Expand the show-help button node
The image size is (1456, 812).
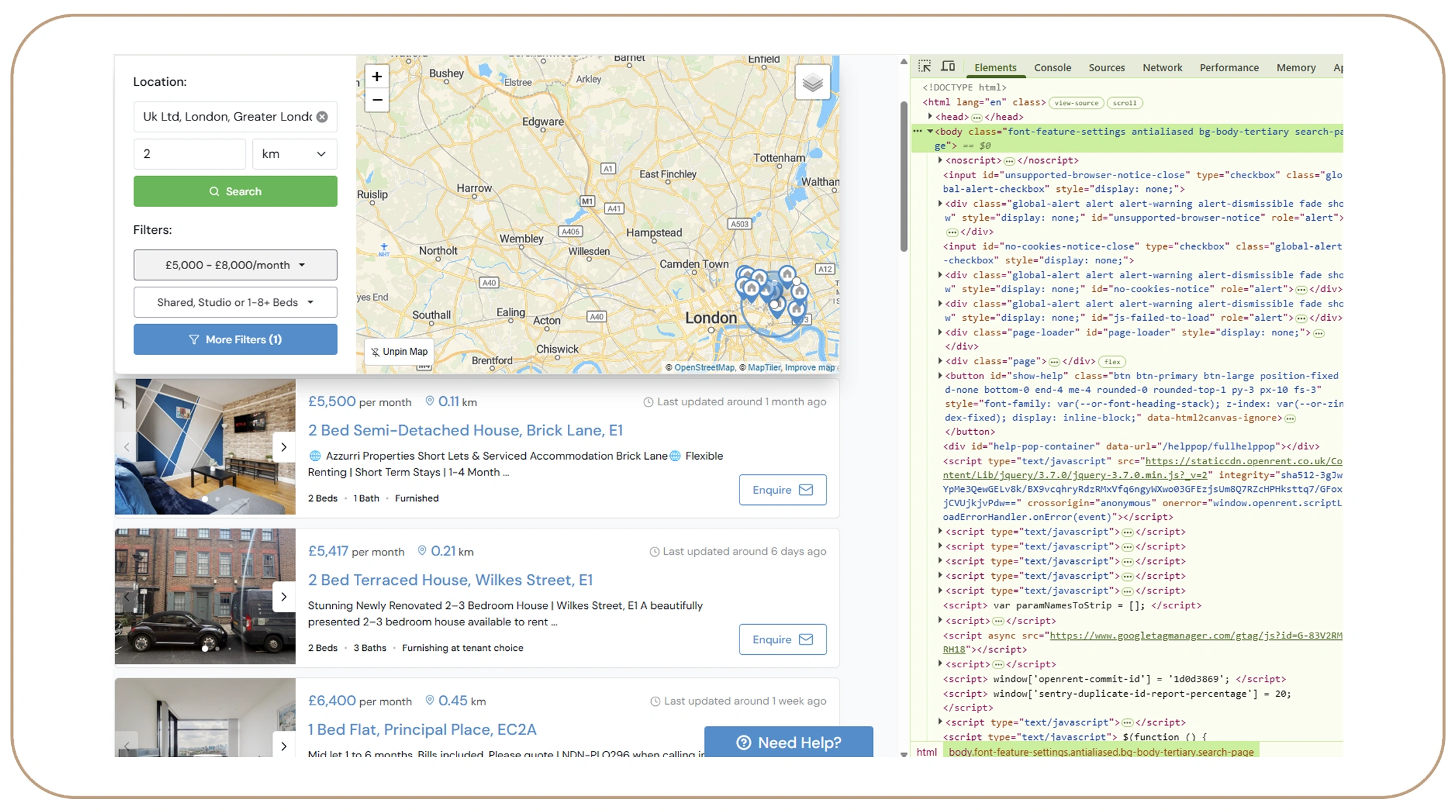(x=940, y=375)
